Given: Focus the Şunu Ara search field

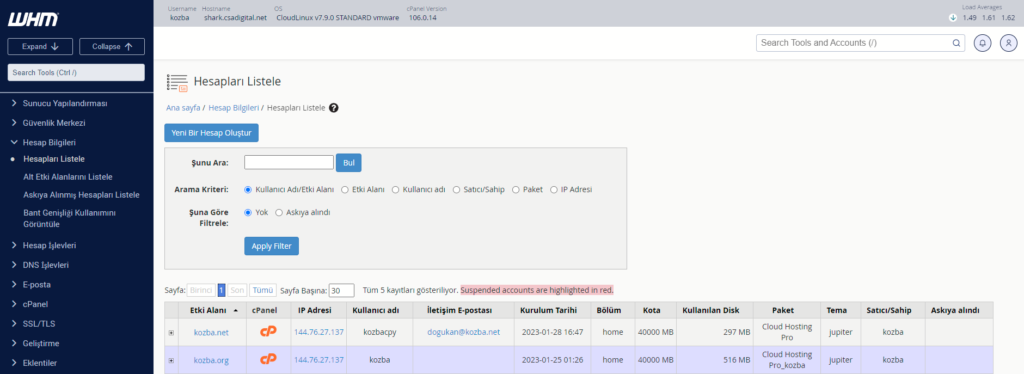Looking at the screenshot, I should click(289, 163).
